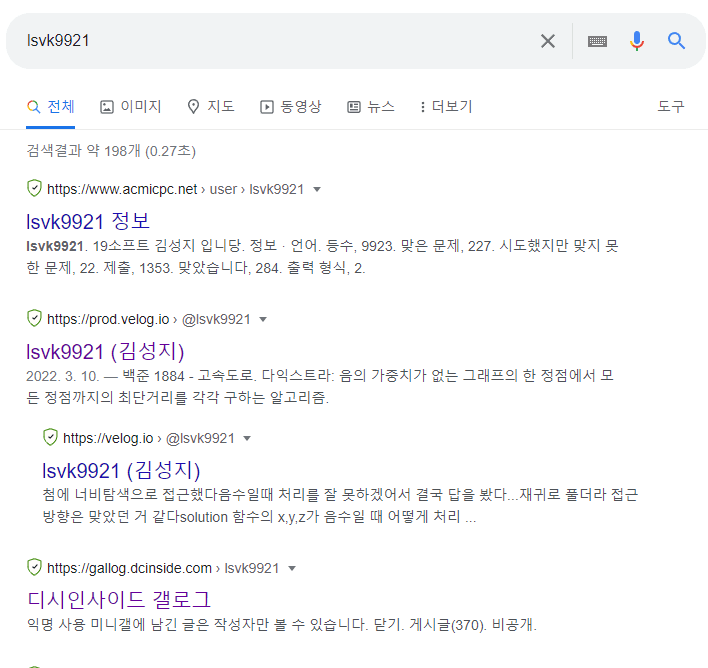The height and width of the screenshot is (668, 708).
Task: Click snippet '익명 사용 미니갤에 남긴 글은'
Action: click(118, 625)
